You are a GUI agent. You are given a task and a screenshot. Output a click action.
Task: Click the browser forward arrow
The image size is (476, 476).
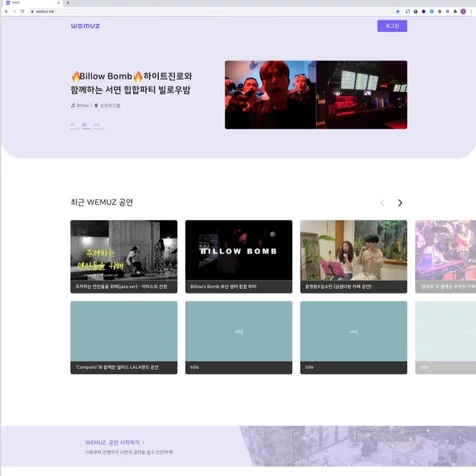[x=14, y=11]
